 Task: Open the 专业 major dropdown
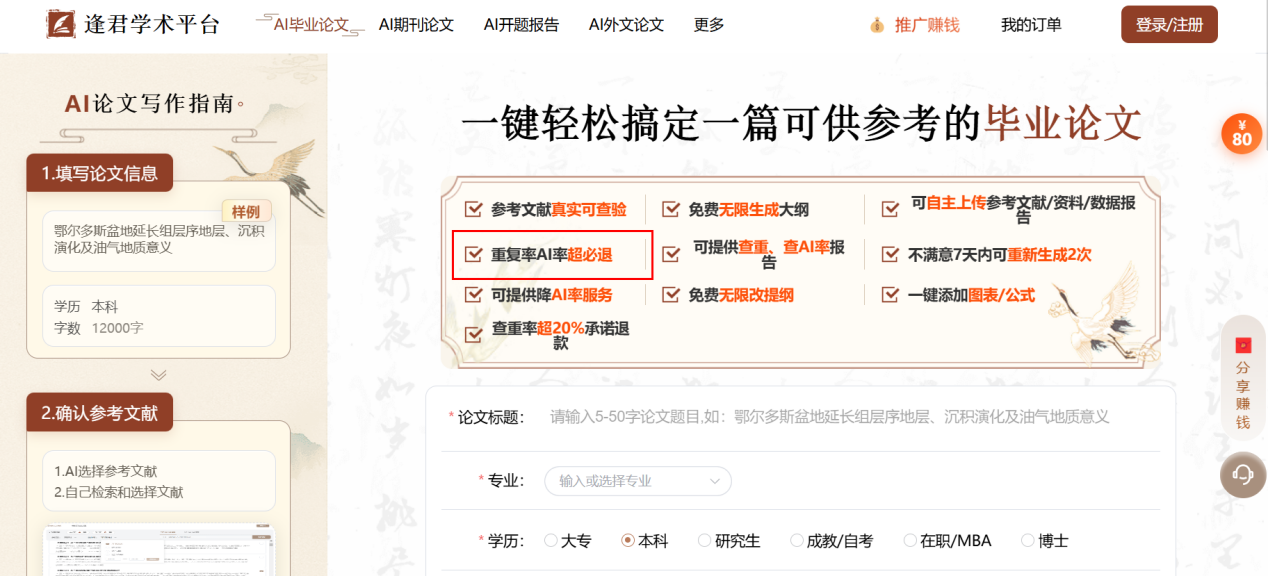(638, 481)
